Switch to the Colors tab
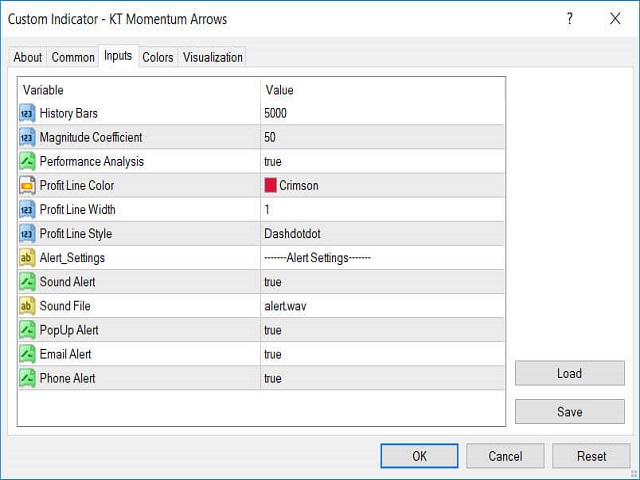 coord(158,57)
